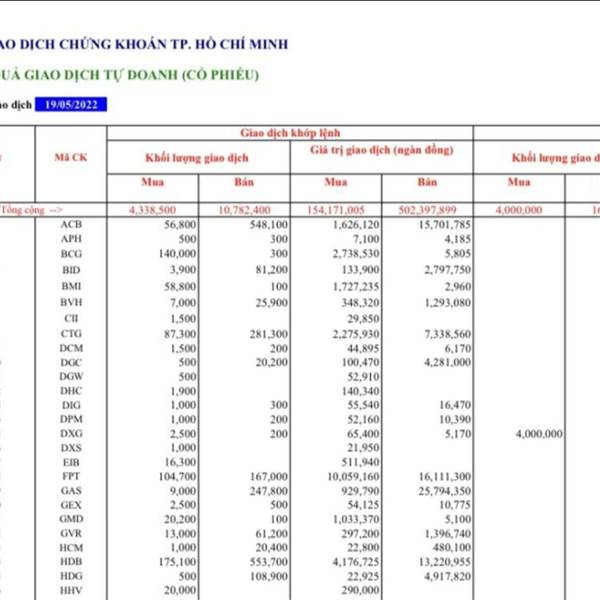Click the GAS ticker cell

71,491
